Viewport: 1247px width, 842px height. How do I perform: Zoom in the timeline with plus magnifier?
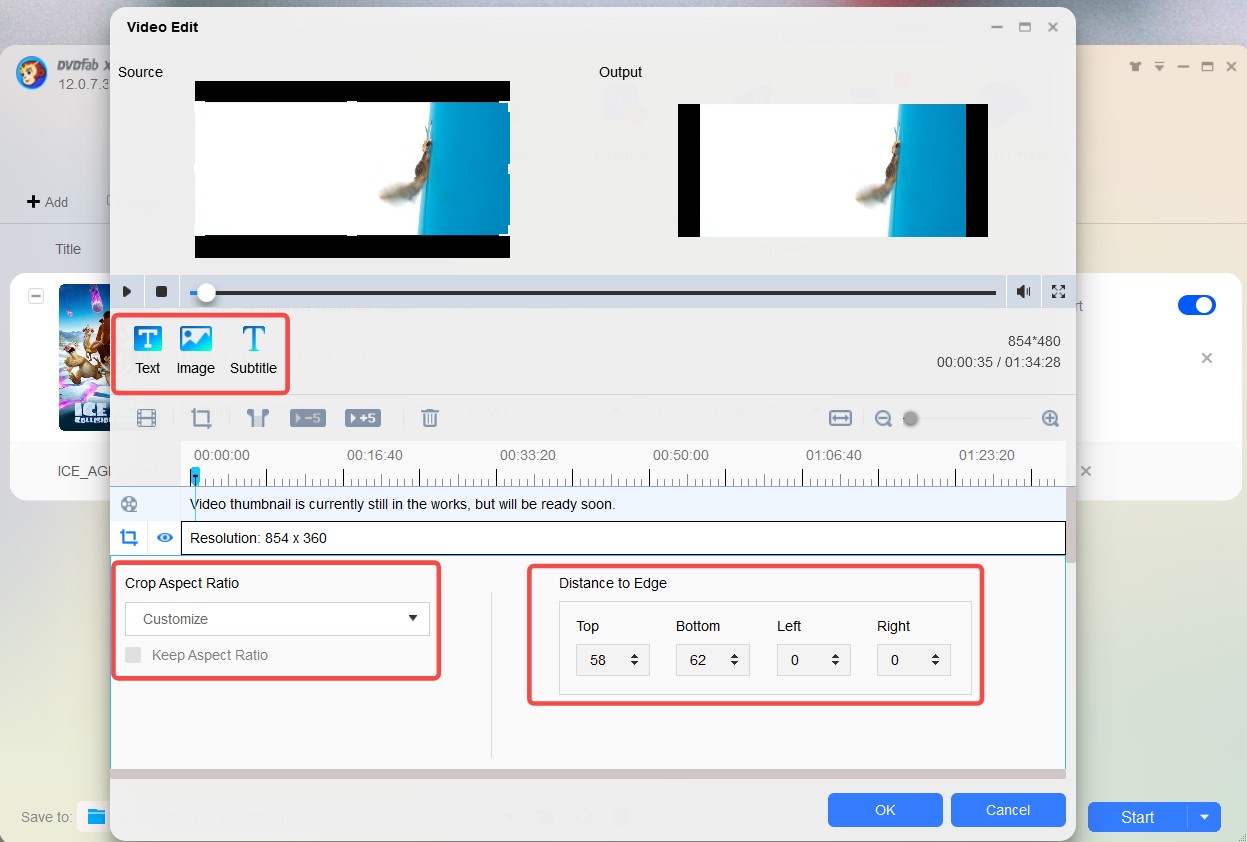pos(1050,419)
